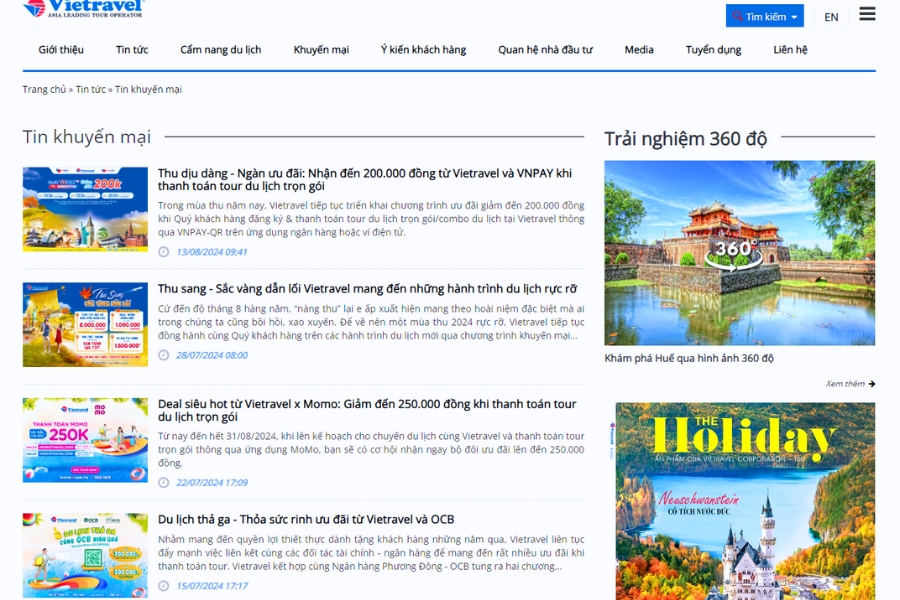
Task: Open Du lịch thả ga OCB article
Action: click(306, 520)
